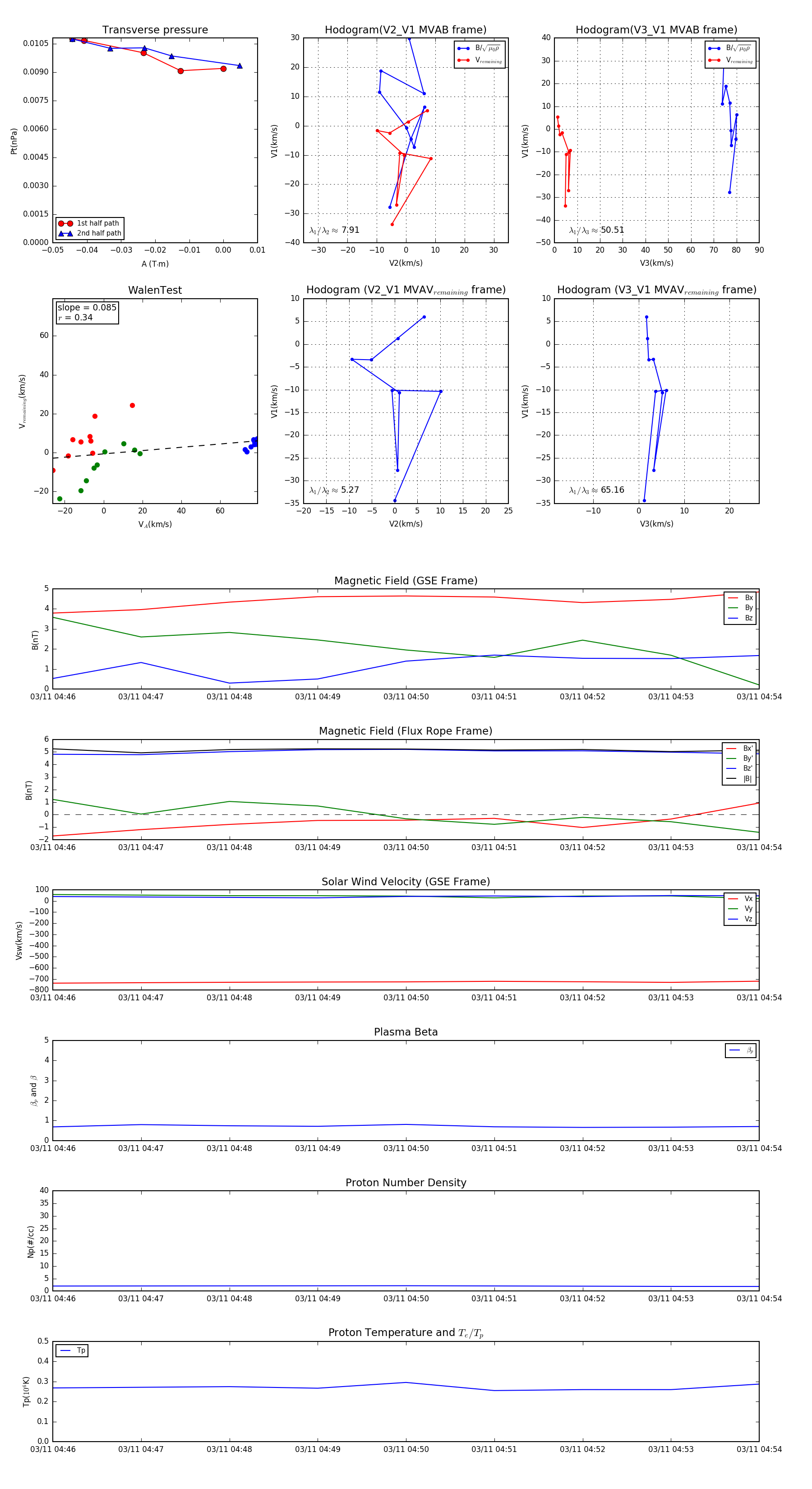Viewport: 812px width, 1489px height.
Task: Select the 'Magnetic Field (Flux Rope Frame)' title
Action: pos(406,731)
